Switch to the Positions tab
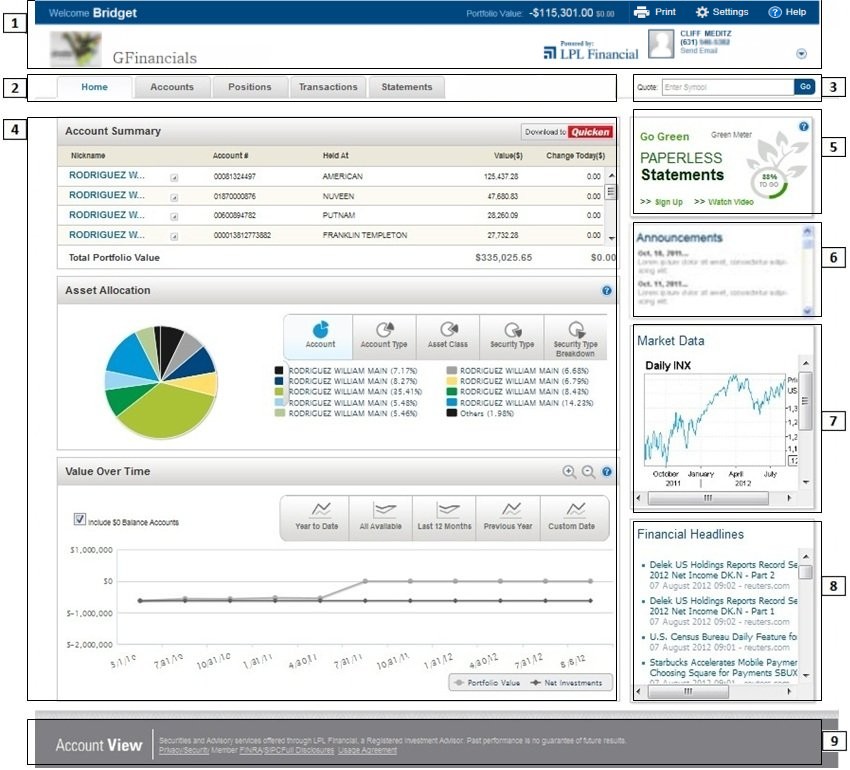Screen dimensions: 850x770 click(249, 87)
